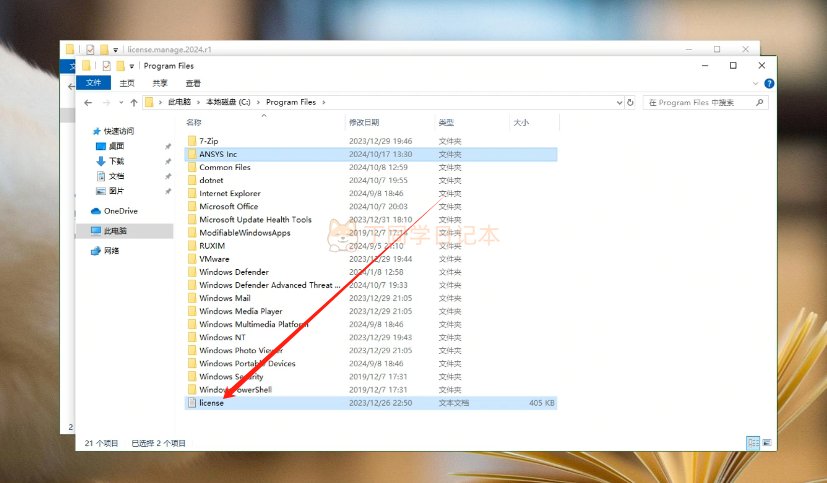Viewport: 827px width, 483px height.
Task: Switch to the 查看 ribbon tab
Action: pos(193,83)
